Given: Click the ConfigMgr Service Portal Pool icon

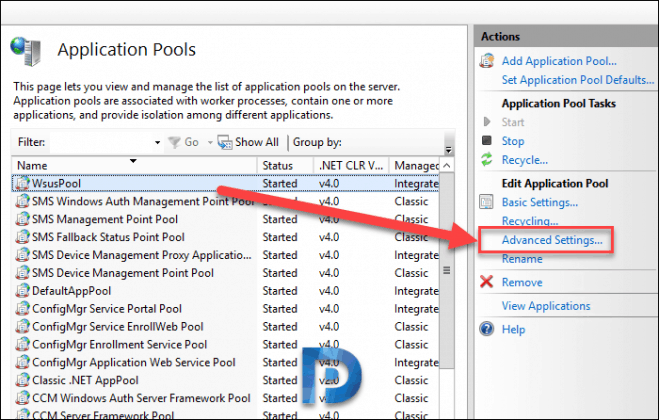Looking at the screenshot, I should (x=22, y=309).
